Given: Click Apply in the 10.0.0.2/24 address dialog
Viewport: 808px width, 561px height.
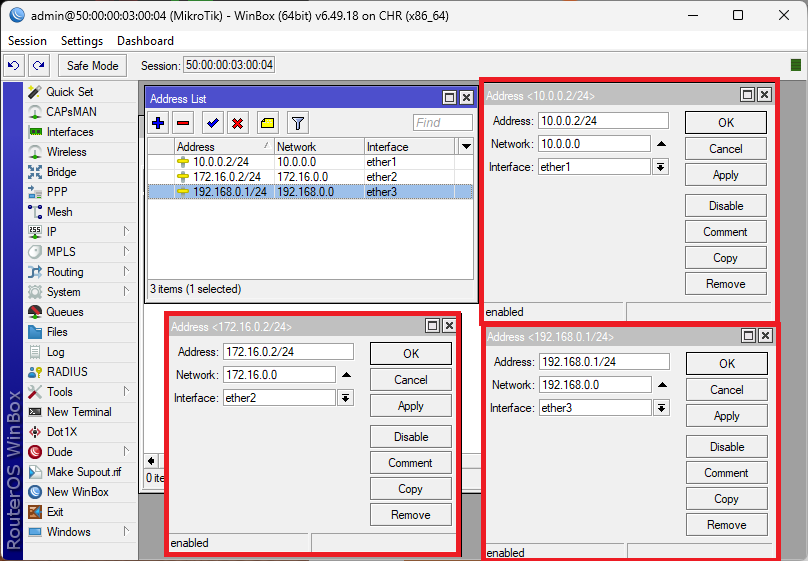Looking at the screenshot, I should 725,175.
